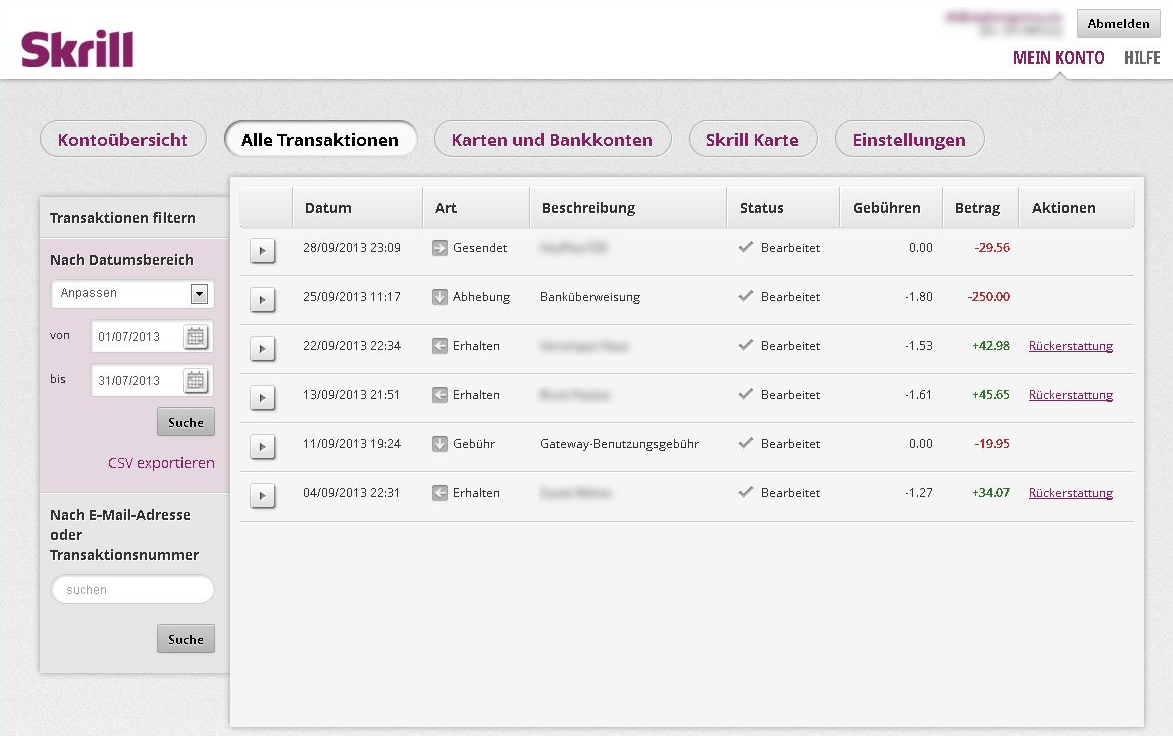Expand the 04/09/2013 22:31 transaction row

[262, 495]
